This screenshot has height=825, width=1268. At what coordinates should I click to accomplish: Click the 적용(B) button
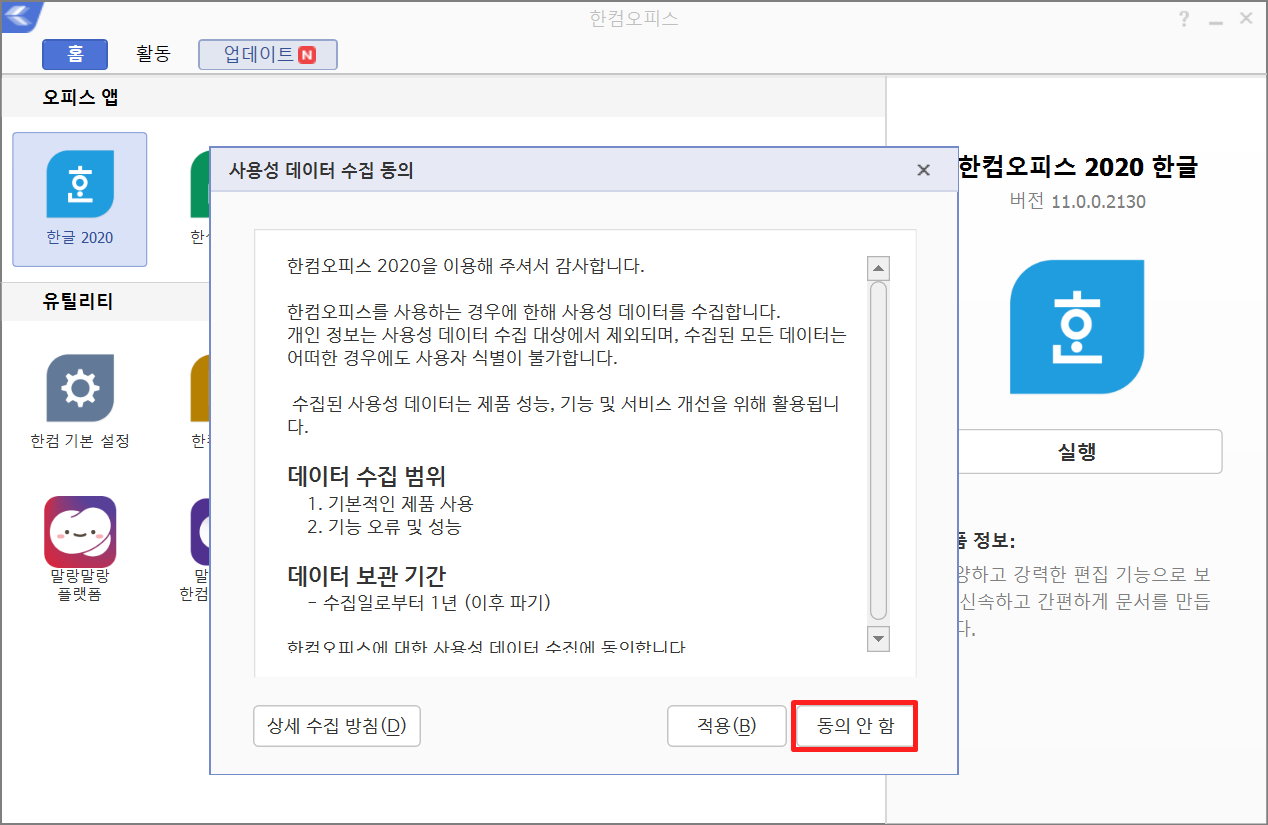pyautogui.click(x=727, y=726)
